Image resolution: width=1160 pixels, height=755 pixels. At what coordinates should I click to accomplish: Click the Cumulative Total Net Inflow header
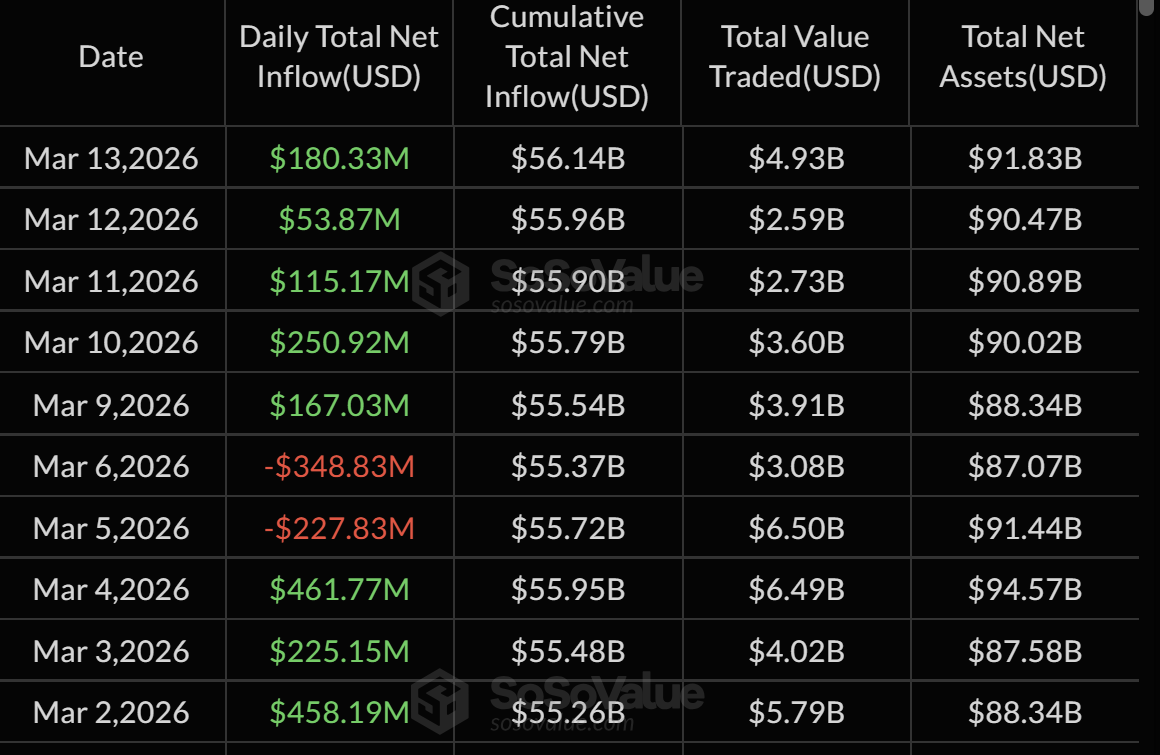(567, 57)
